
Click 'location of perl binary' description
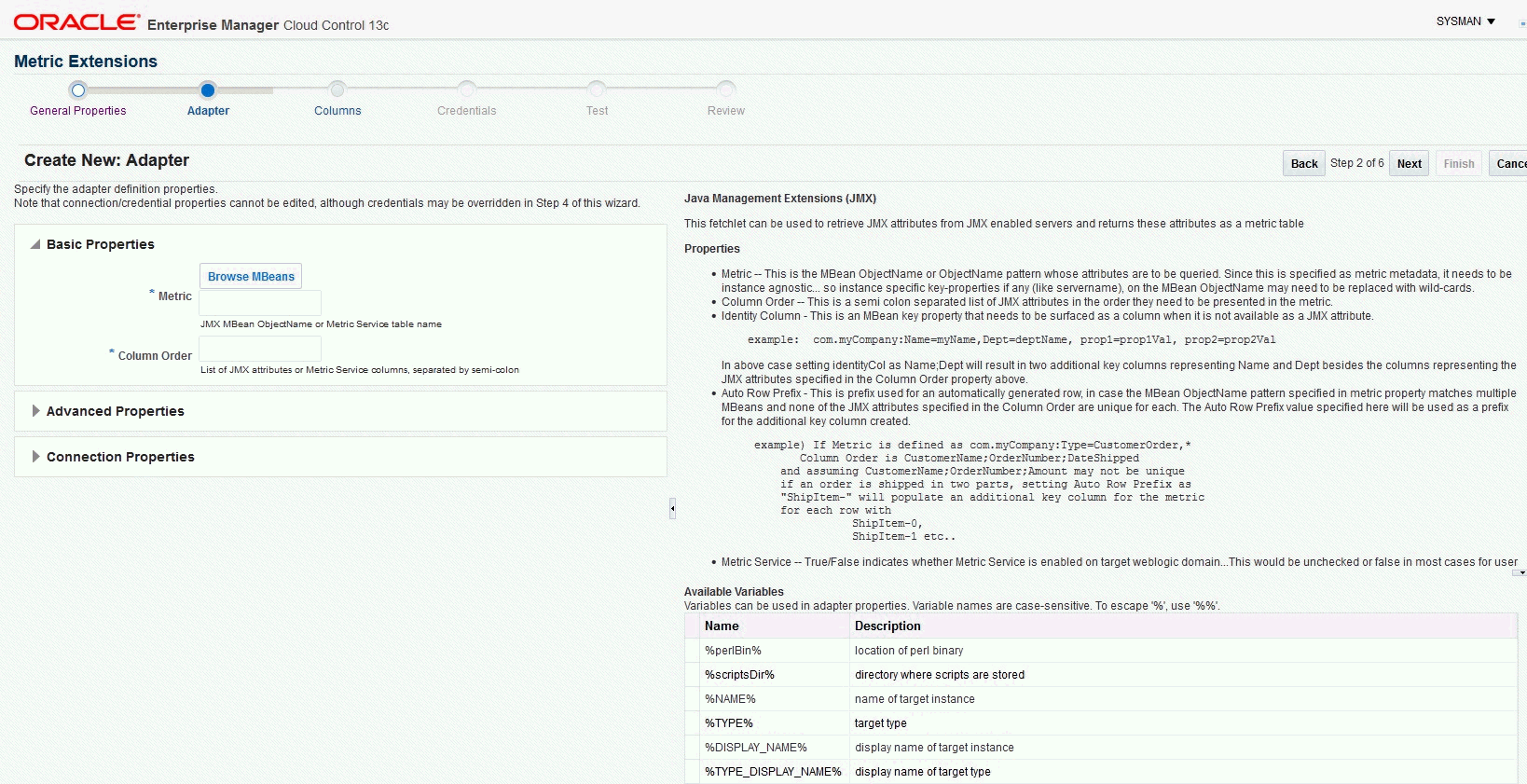coord(909,651)
